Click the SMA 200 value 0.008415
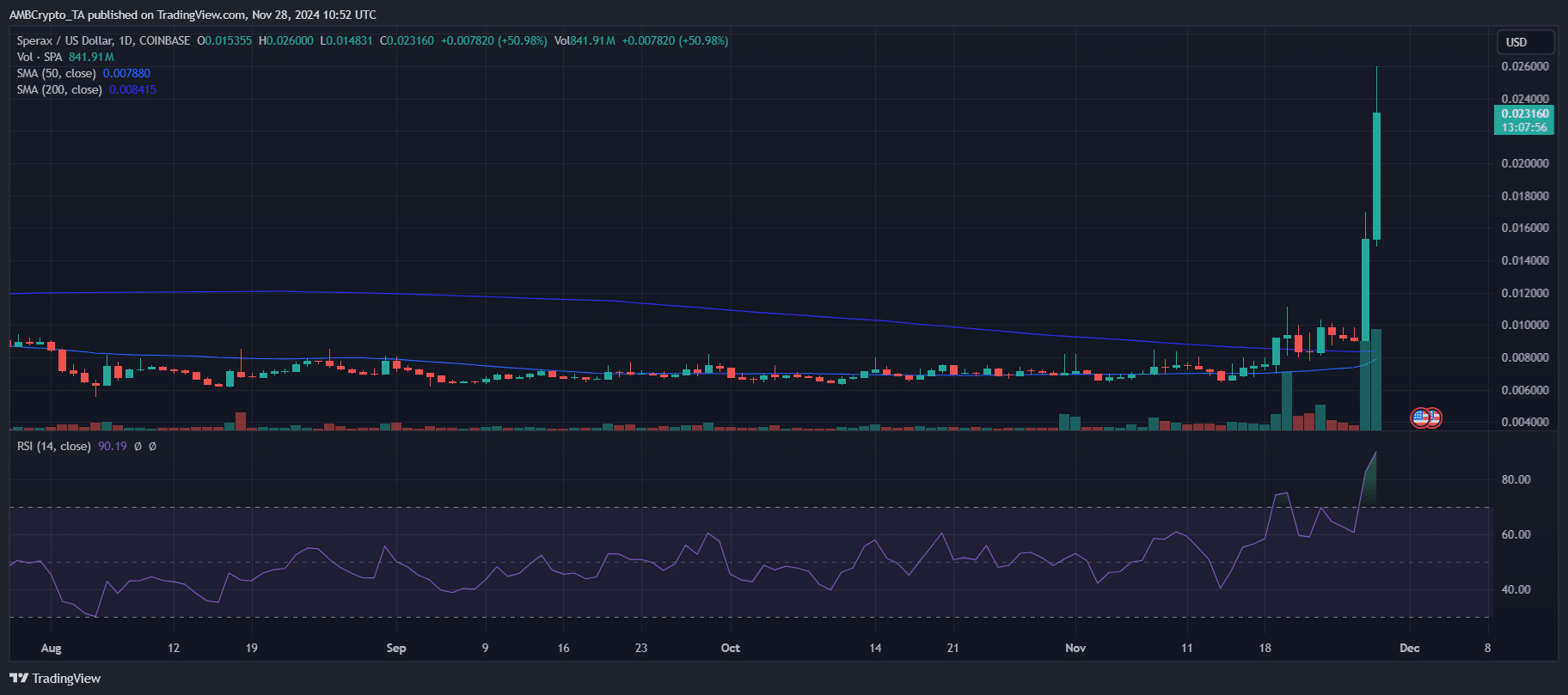The image size is (1568, 695). (132, 89)
